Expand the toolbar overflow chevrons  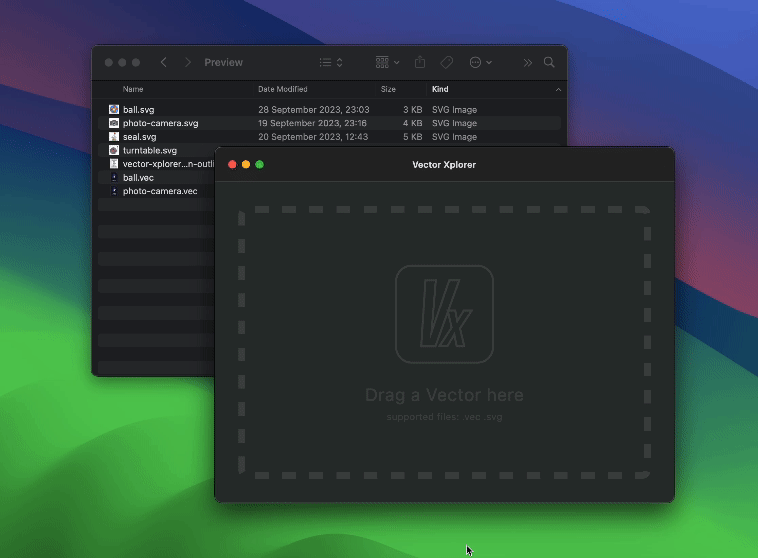pyautogui.click(x=527, y=62)
